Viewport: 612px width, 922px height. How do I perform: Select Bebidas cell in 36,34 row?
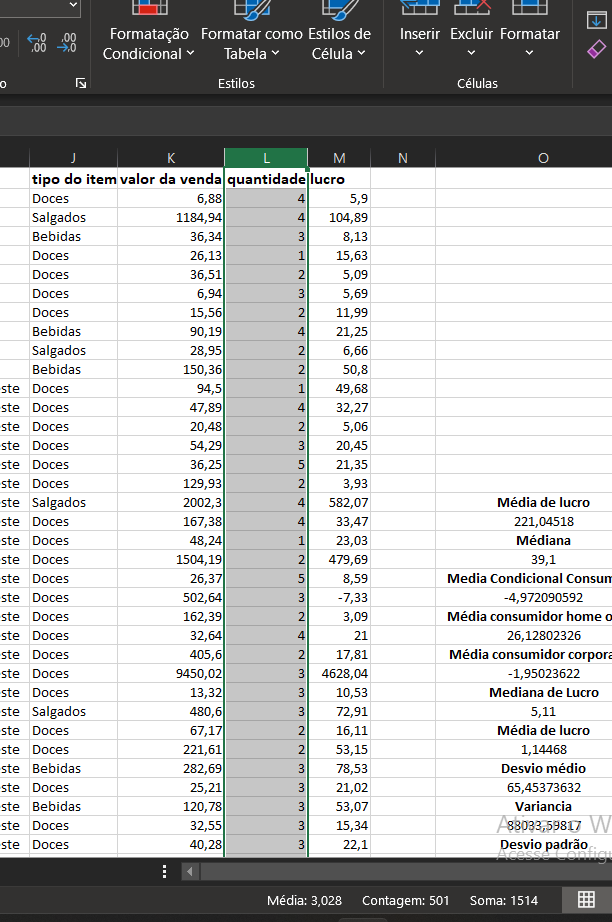(x=73, y=236)
